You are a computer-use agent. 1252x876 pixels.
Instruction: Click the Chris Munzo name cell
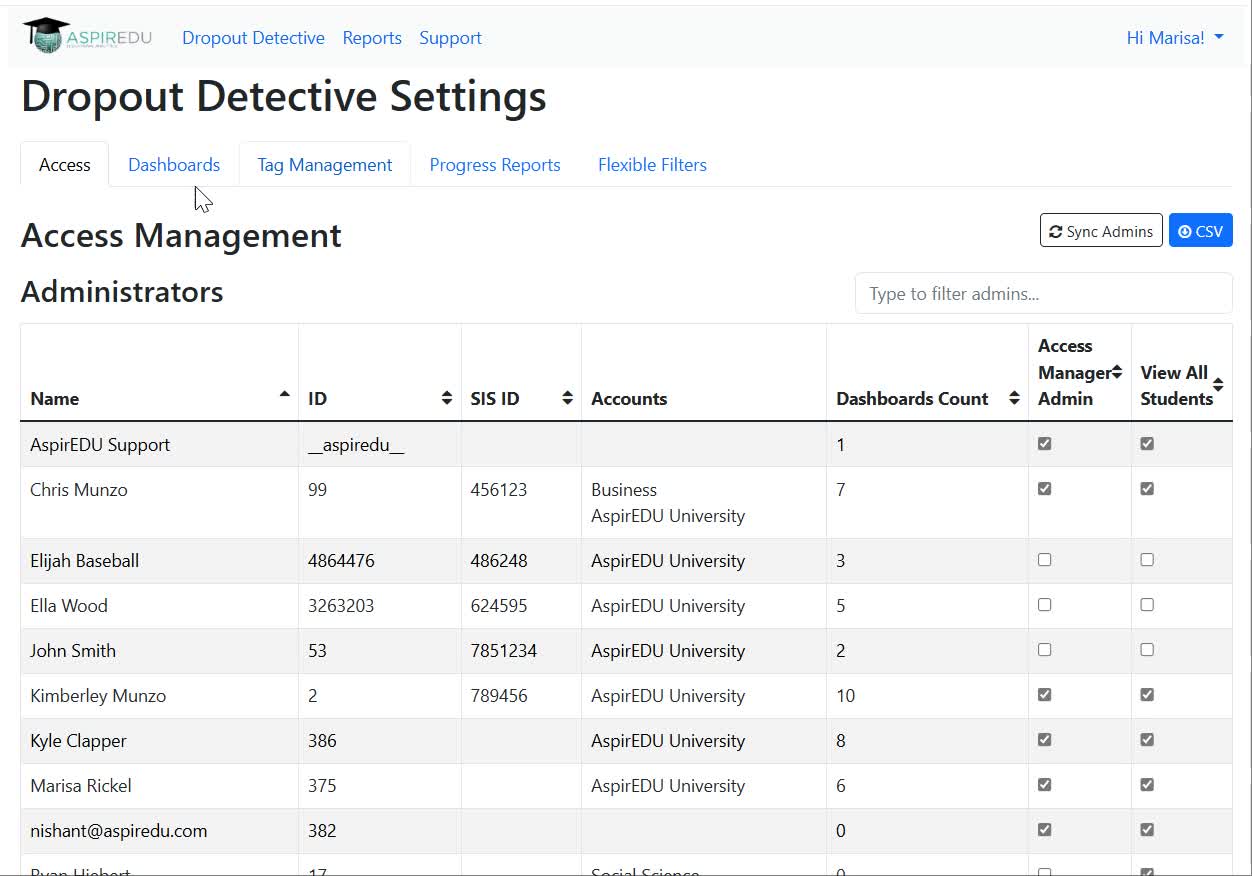(x=159, y=503)
